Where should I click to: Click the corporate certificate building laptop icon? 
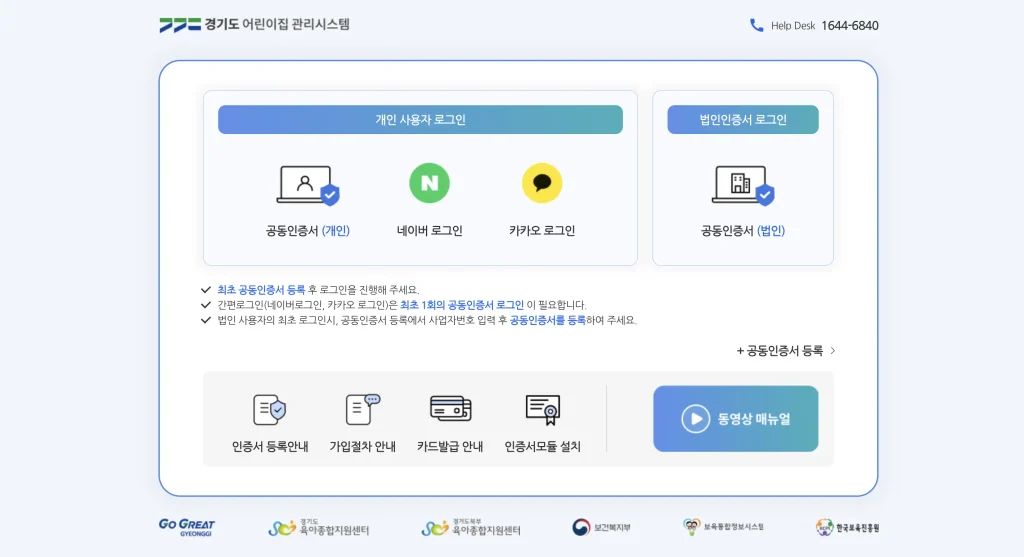[x=743, y=185]
